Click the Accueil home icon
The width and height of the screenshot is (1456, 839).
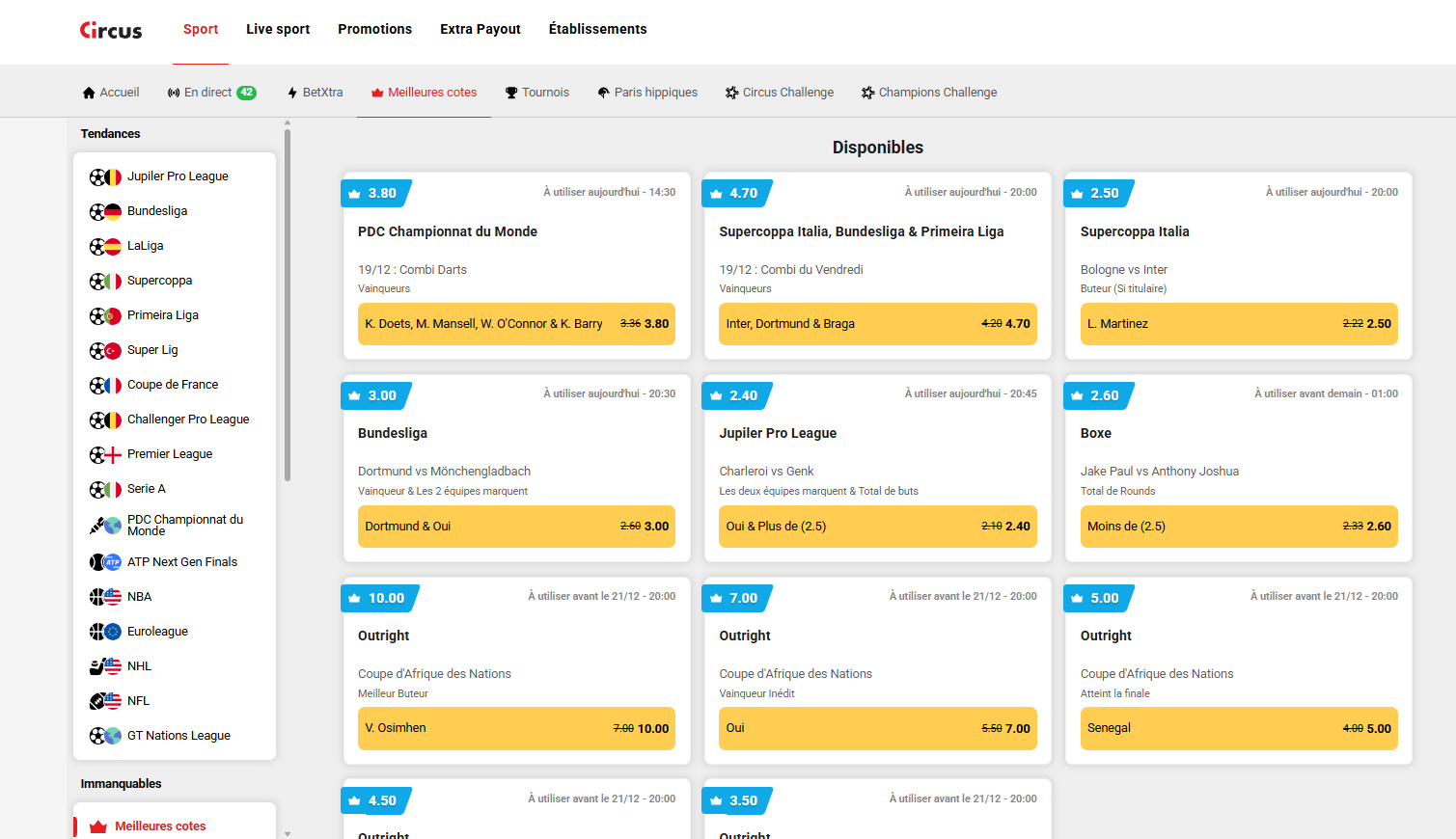click(x=89, y=93)
